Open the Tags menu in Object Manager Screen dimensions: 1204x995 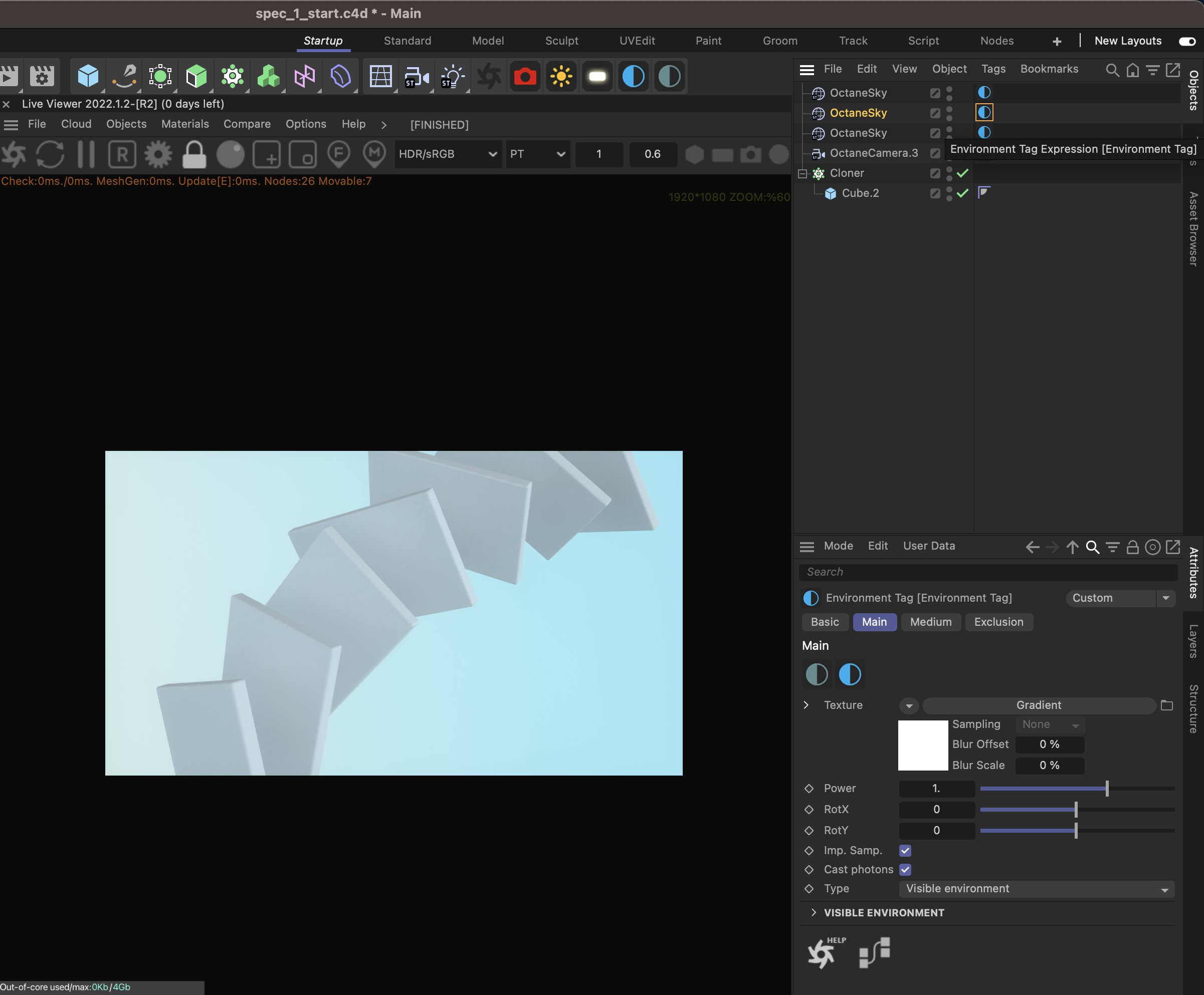click(993, 69)
